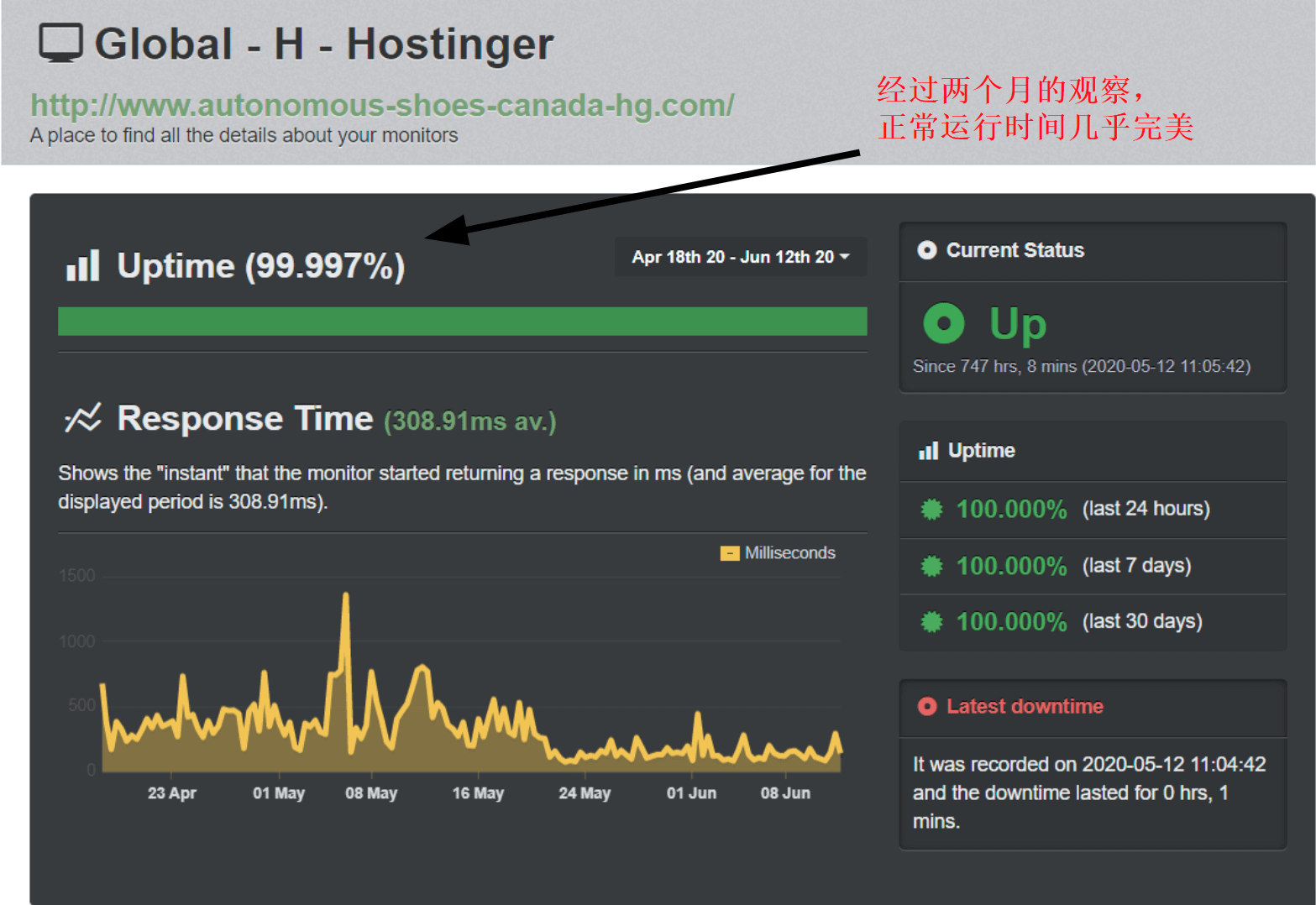Click the downtime recorded '2020-05-12 11:04:42' text
The width and height of the screenshot is (1316, 905).
pyautogui.click(x=1173, y=764)
